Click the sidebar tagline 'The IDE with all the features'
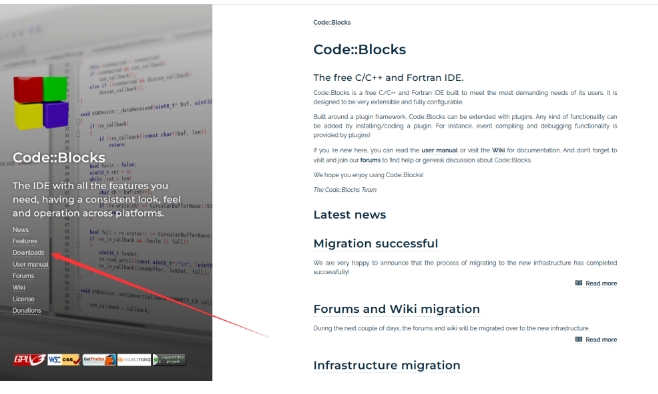Image resolution: width=658 pixels, height=394 pixels. tap(97, 199)
